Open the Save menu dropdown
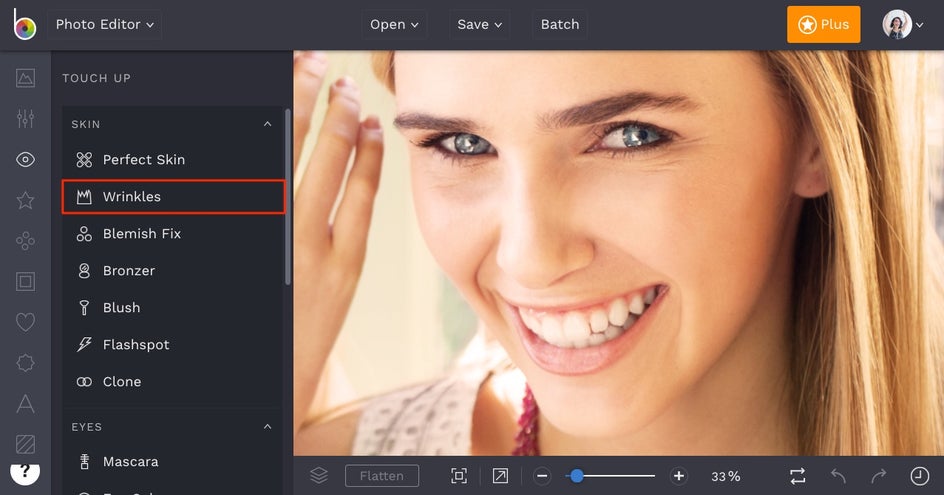Viewport: 944px width, 495px height. 479,25
